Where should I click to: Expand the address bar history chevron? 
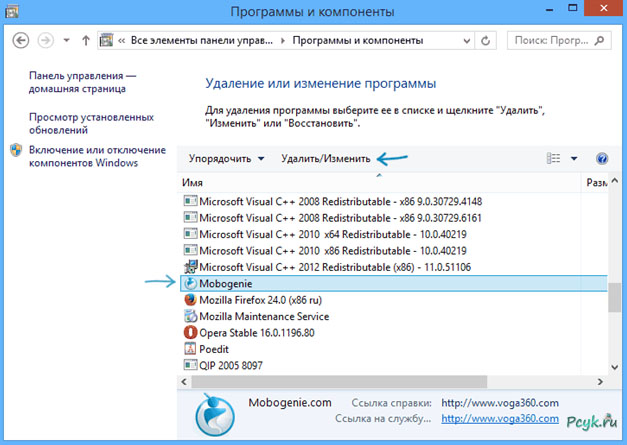[466, 41]
